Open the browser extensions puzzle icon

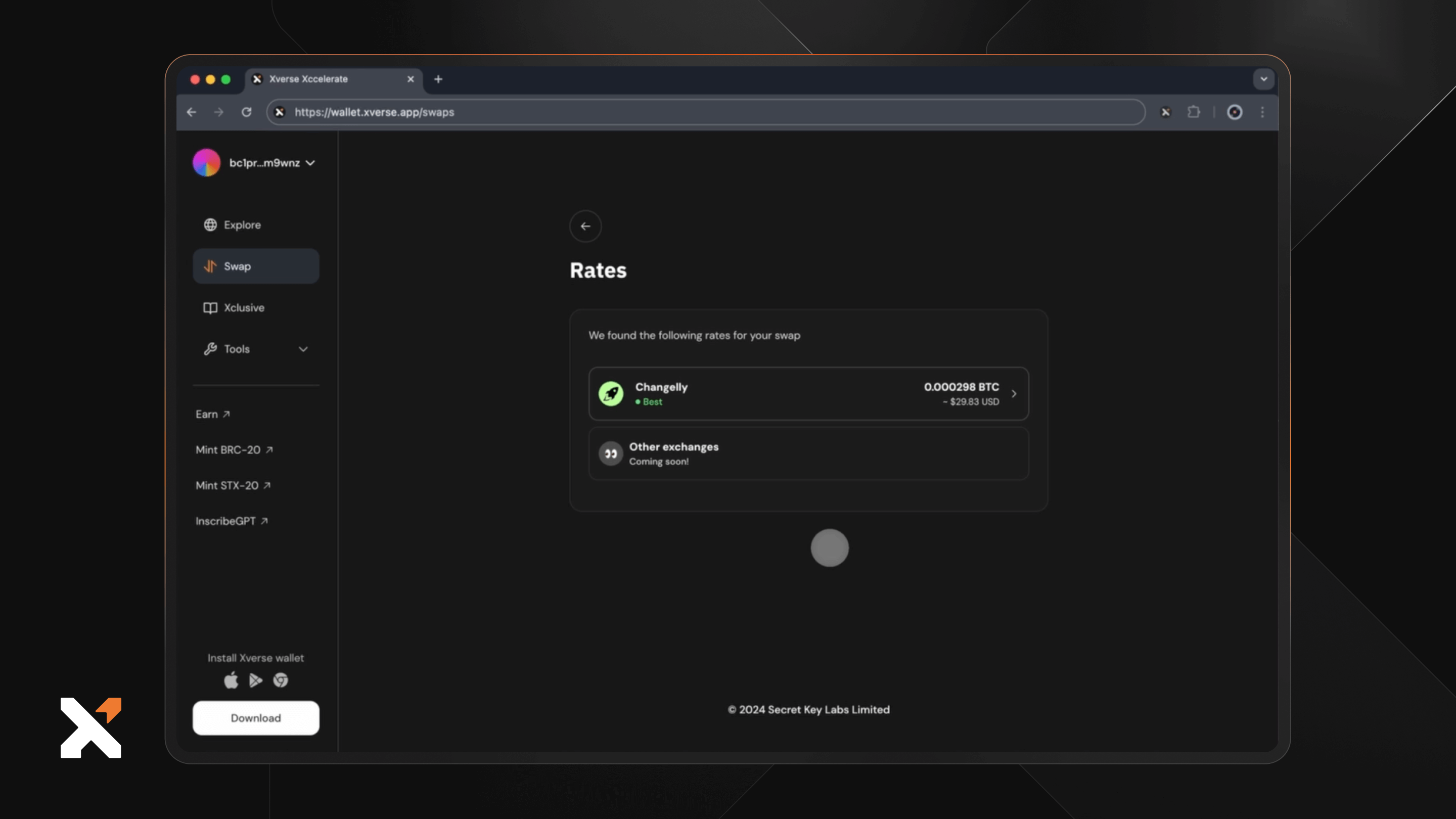tap(1194, 112)
